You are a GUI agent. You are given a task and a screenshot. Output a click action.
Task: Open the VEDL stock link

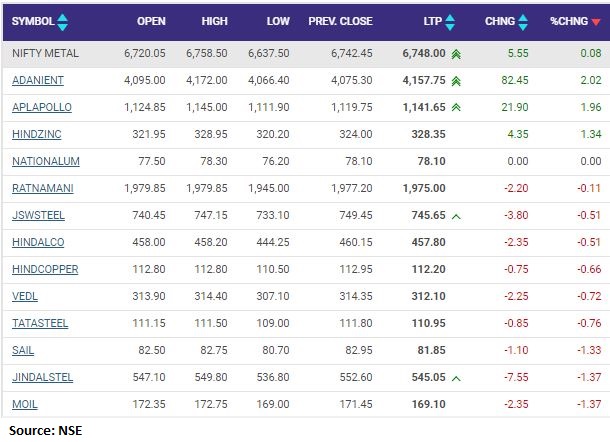(25, 296)
